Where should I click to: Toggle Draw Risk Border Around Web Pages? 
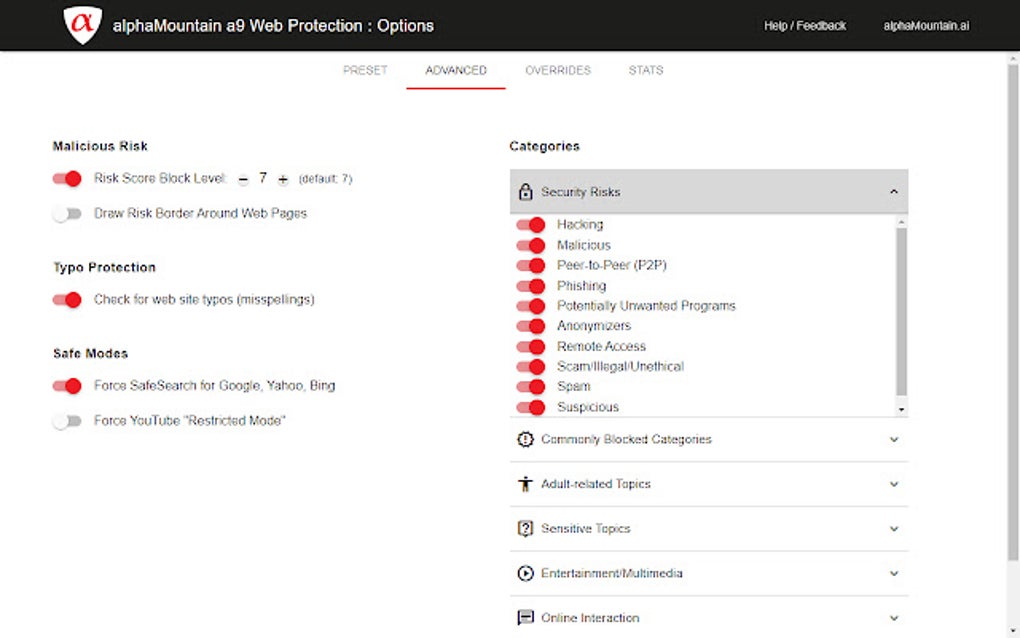coord(67,213)
